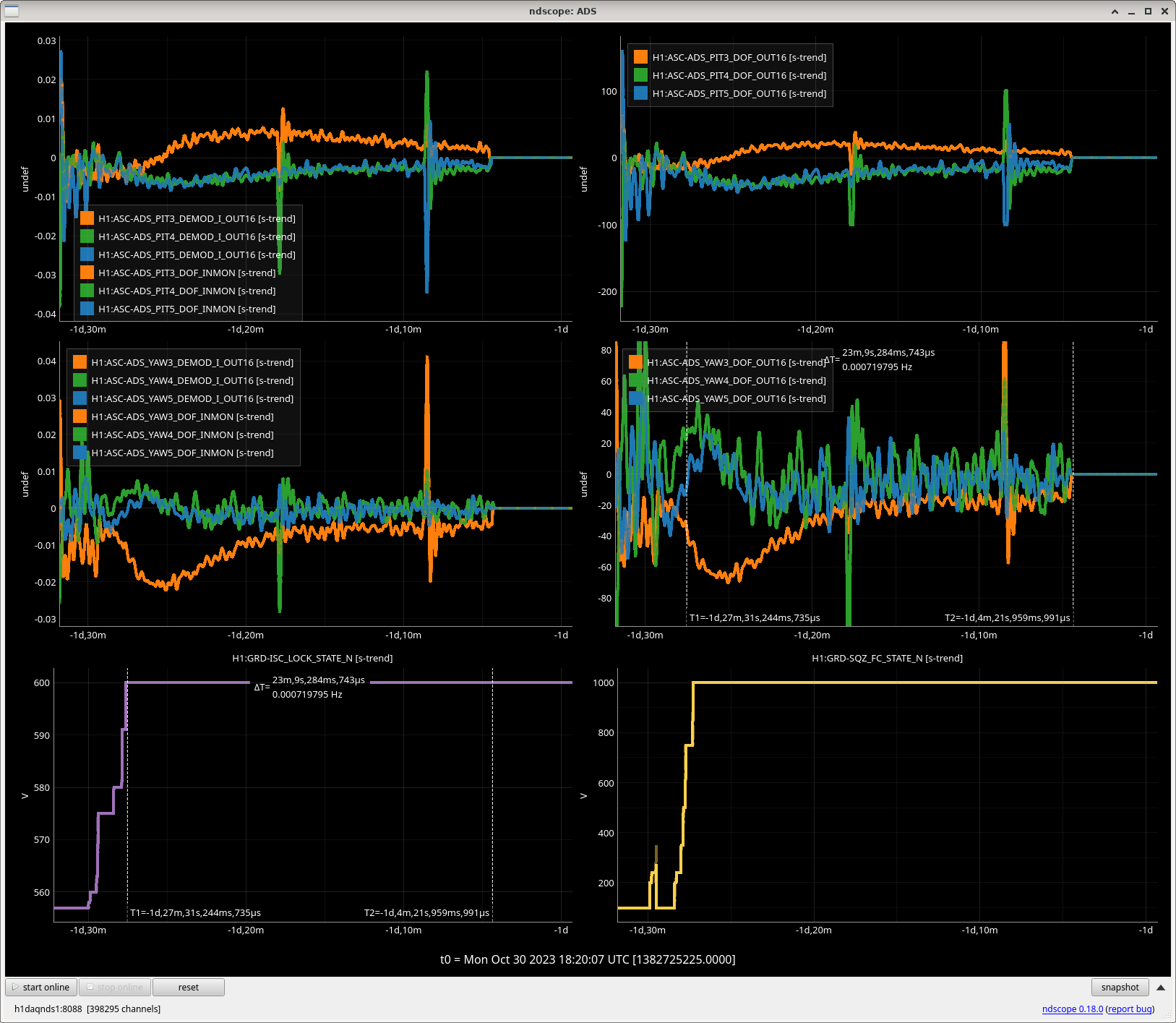Open the window menu icon in title bar
Viewport: 1176px width, 1023px height.
12,11
